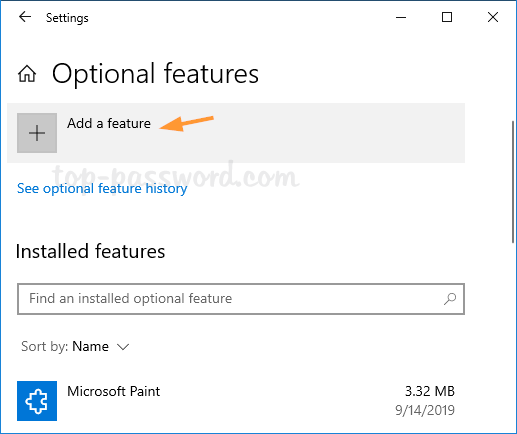Click the plus icon to add a feature
Image resolution: width=517 pixels, height=434 pixels.
click(x=37, y=133)
